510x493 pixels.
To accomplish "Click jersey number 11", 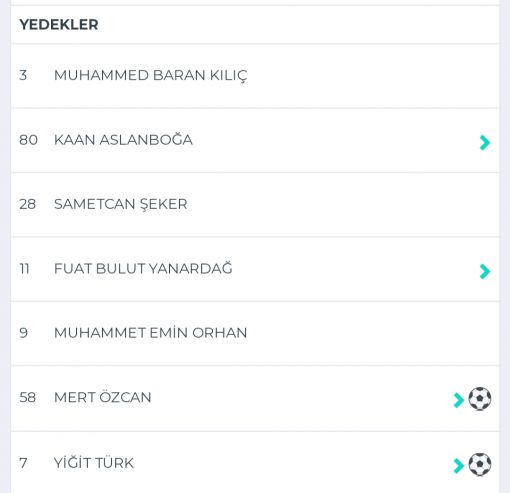I will tap(24, 269).
